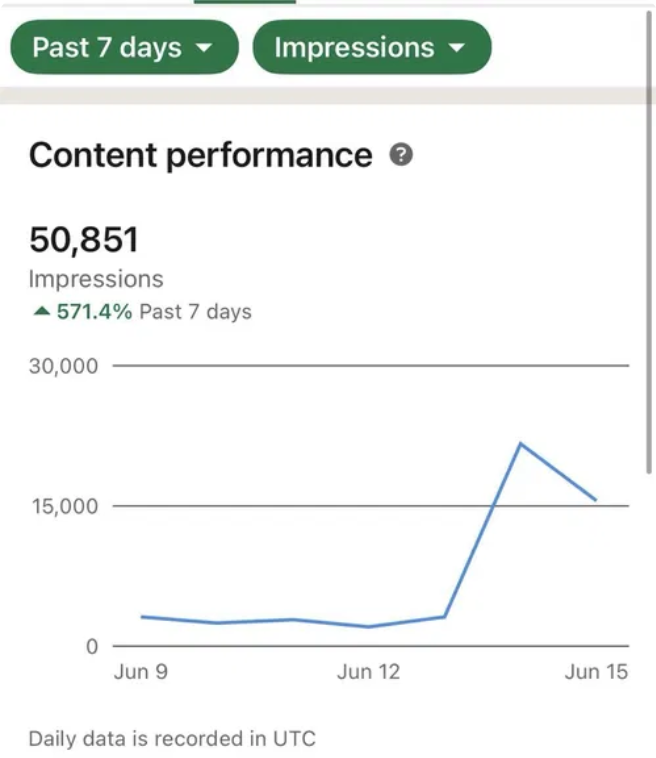Click the 30,000 y-axis label
Screen dimensions: 656x758
(x=64, y=366)
